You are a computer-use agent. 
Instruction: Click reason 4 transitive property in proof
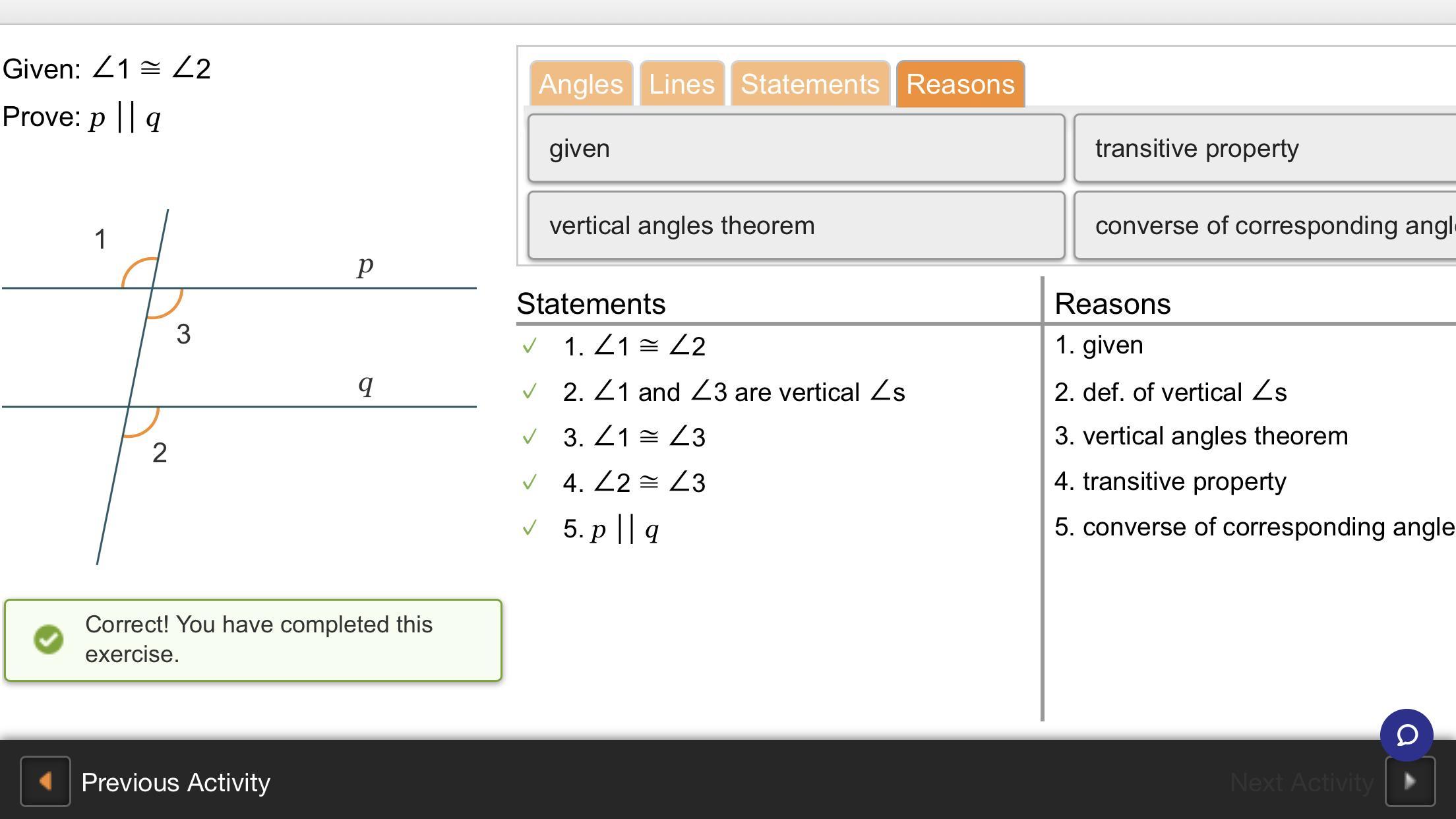click(x=1170, y=481)
